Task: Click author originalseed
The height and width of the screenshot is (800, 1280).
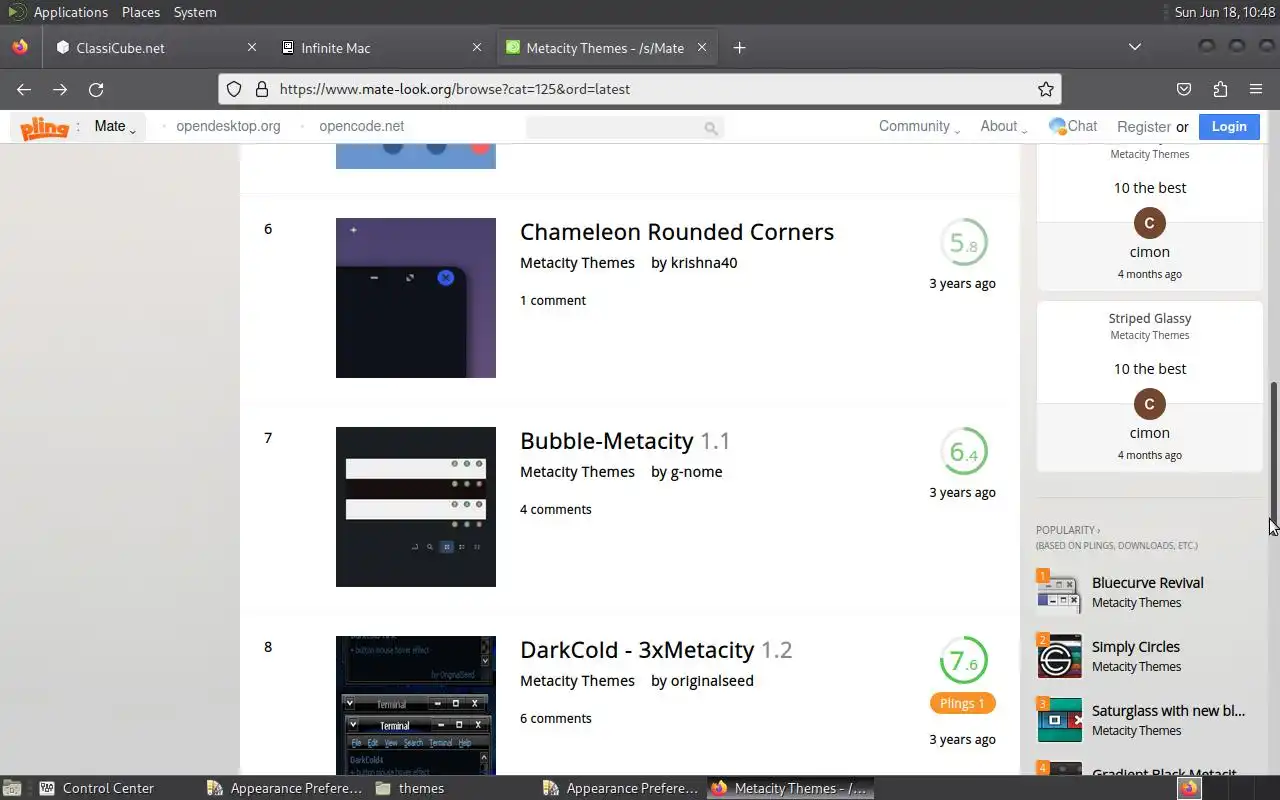Action: coord(712,681)
